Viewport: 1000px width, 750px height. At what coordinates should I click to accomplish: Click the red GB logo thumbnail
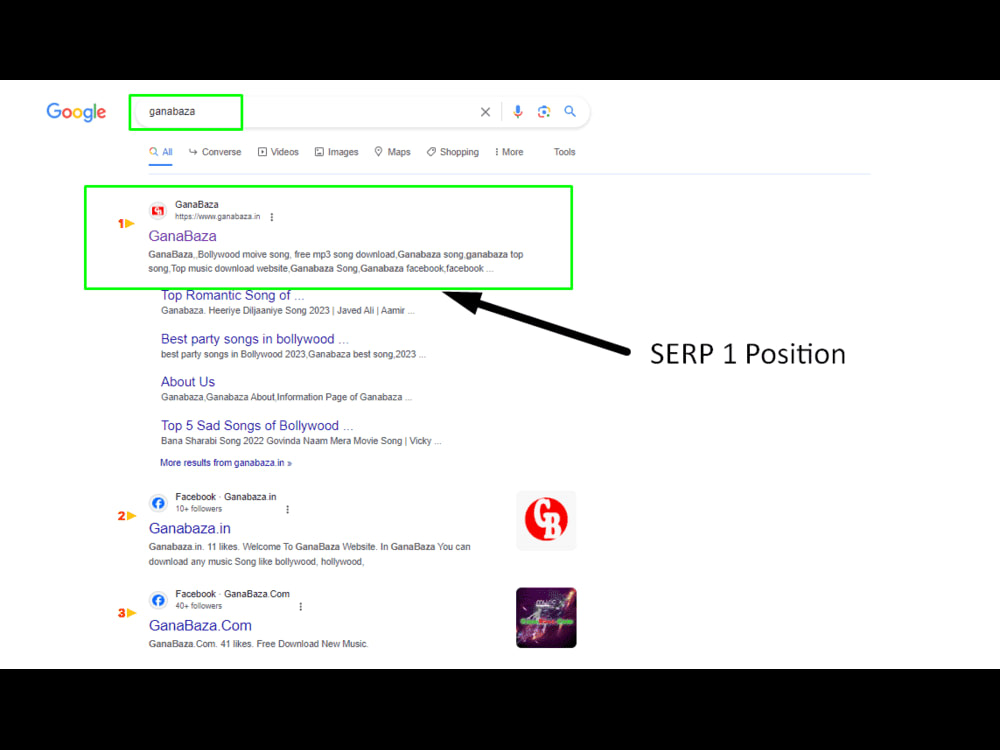coord(546,520)
